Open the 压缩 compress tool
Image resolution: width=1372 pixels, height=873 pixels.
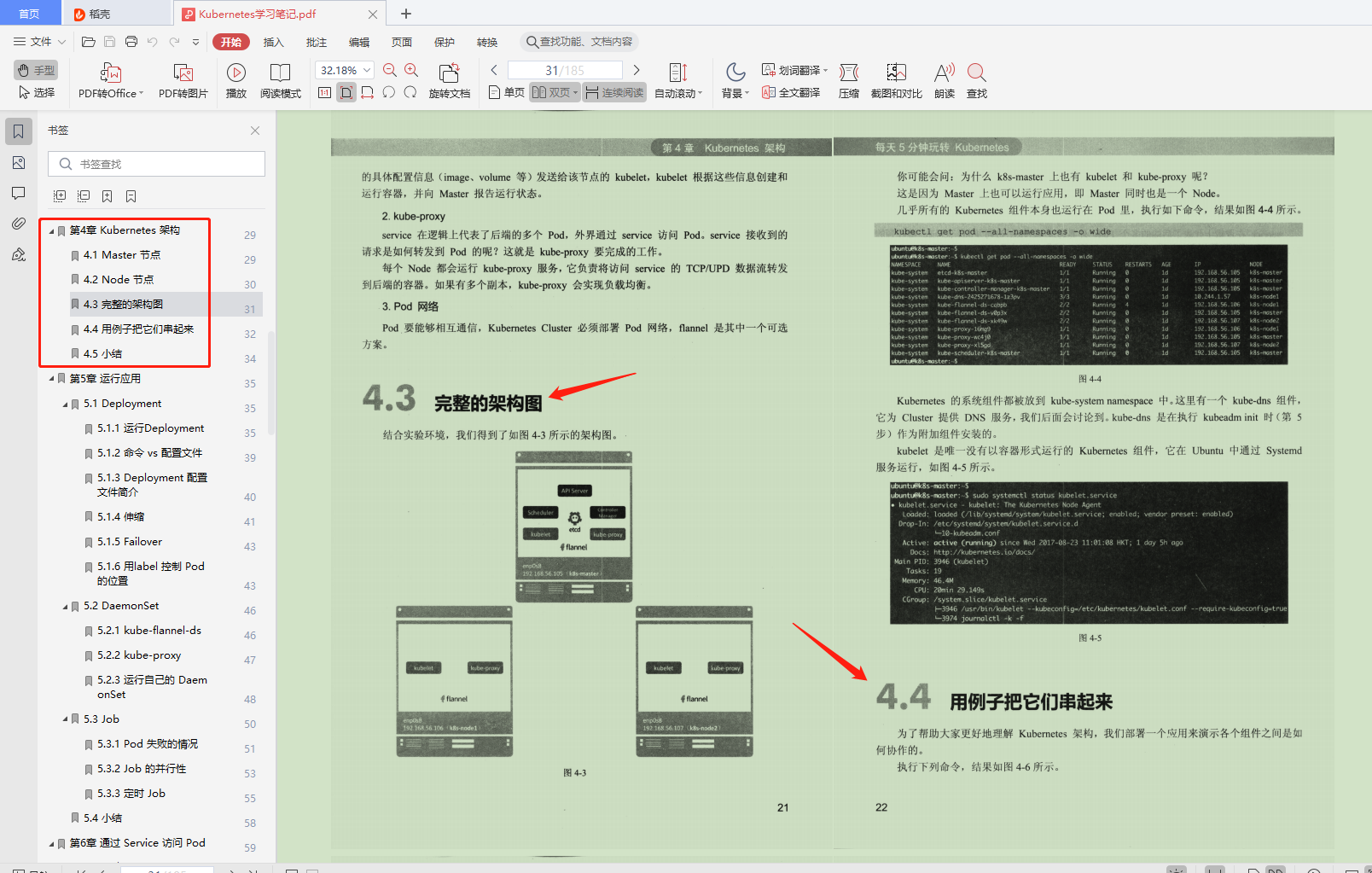tap(849, 80)
